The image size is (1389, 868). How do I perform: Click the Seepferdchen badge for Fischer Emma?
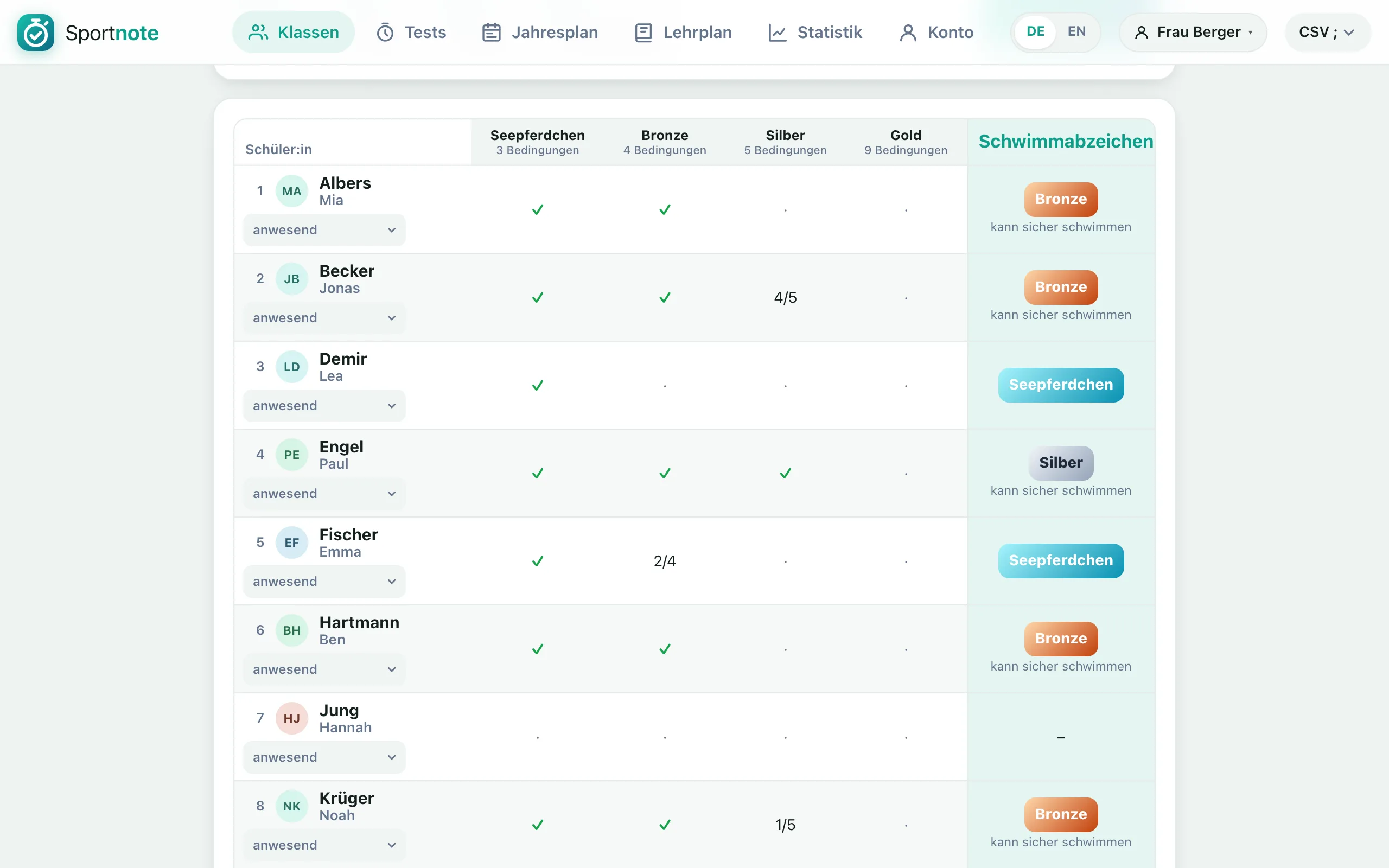tap(1061, 560)
